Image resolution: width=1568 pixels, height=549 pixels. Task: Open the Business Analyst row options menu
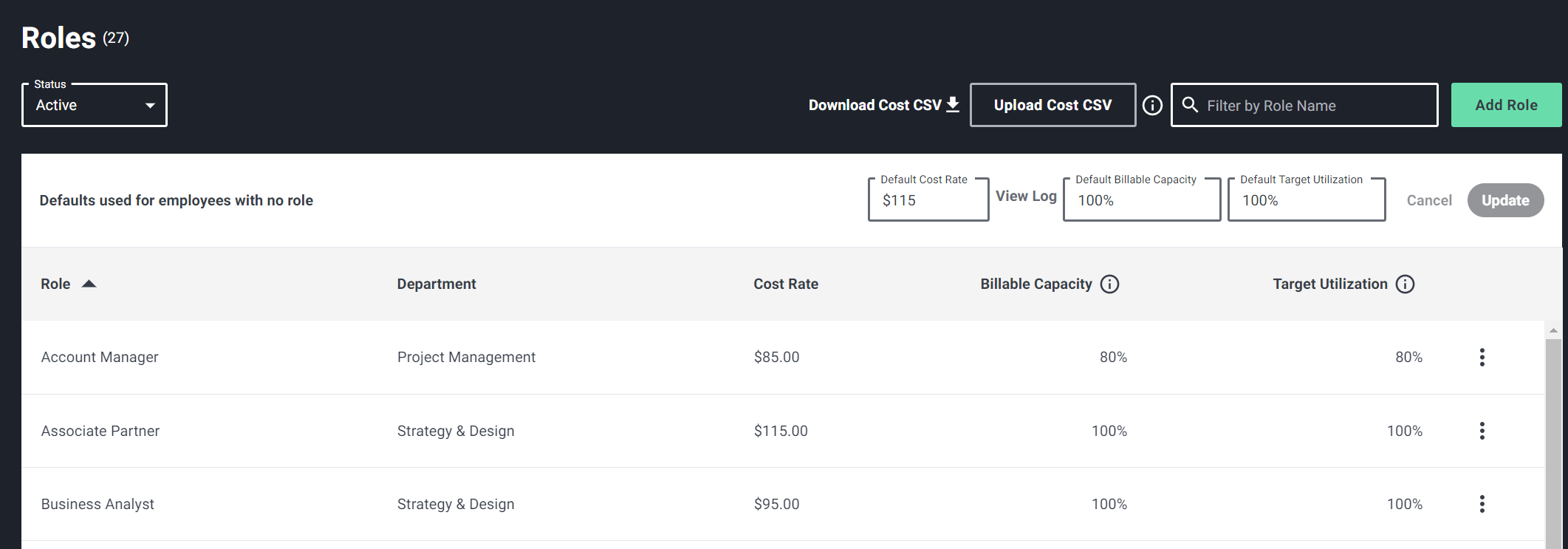click(x=1482, y=504)
